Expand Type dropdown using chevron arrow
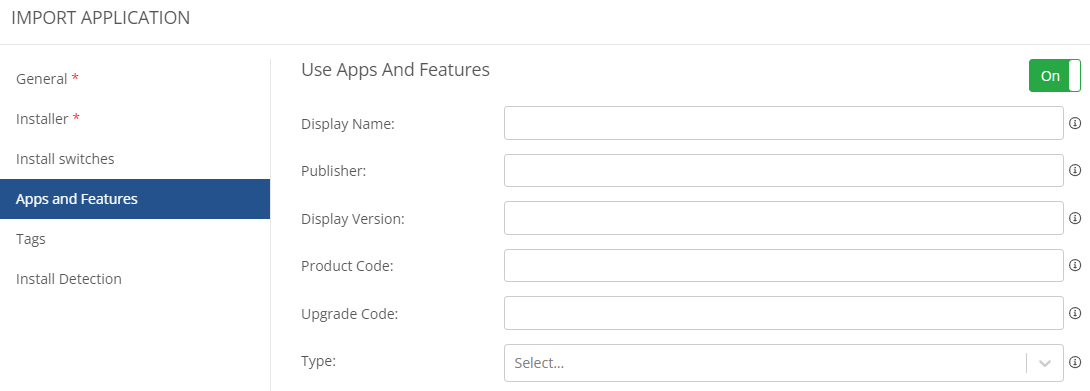This screenshot has height=391, width=1090. point(1045,363)
